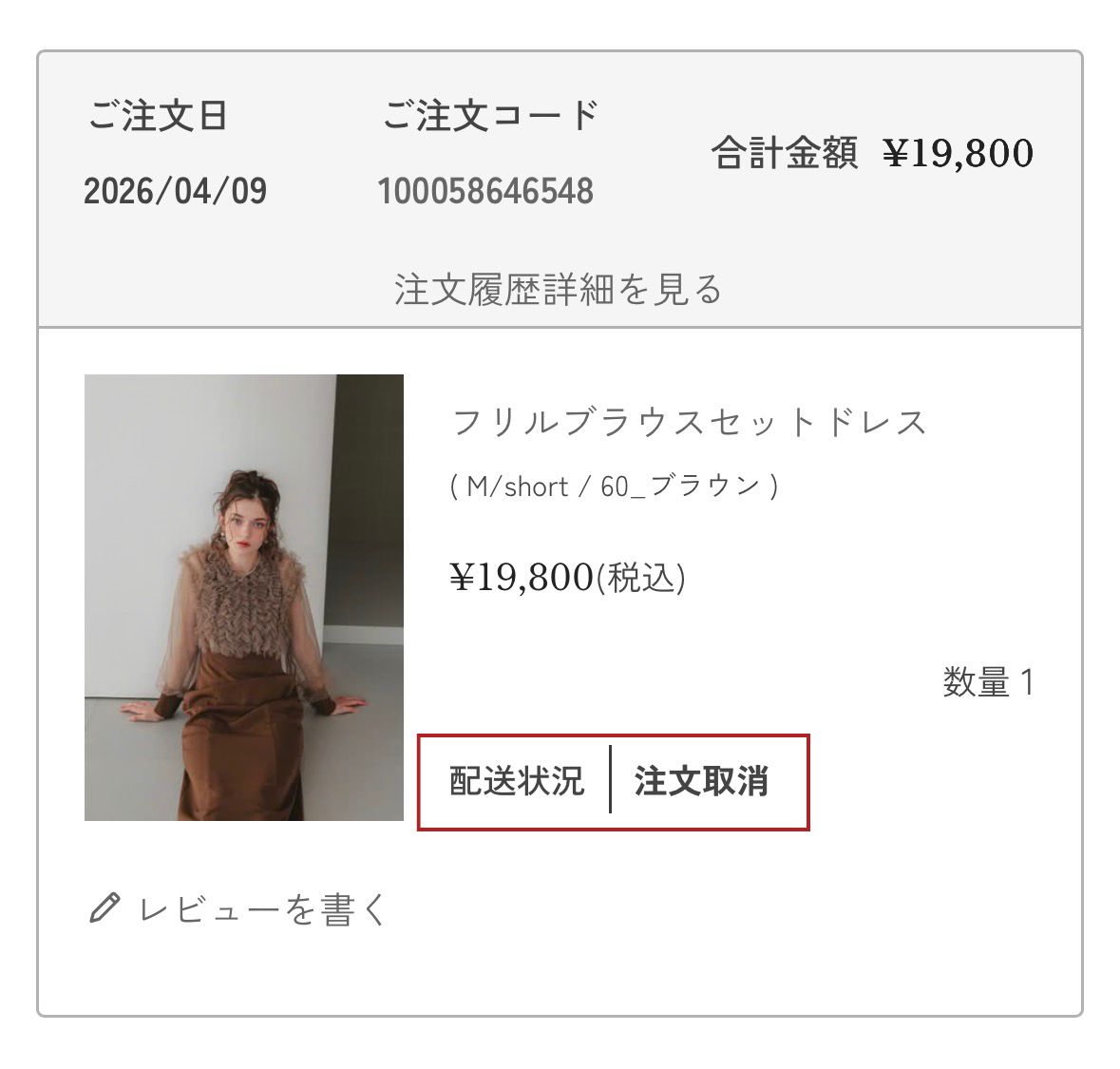The height and width of the screenshot is (1069, 1120).
Task: Click the ご注文コード heading
Action: [491, 115]
